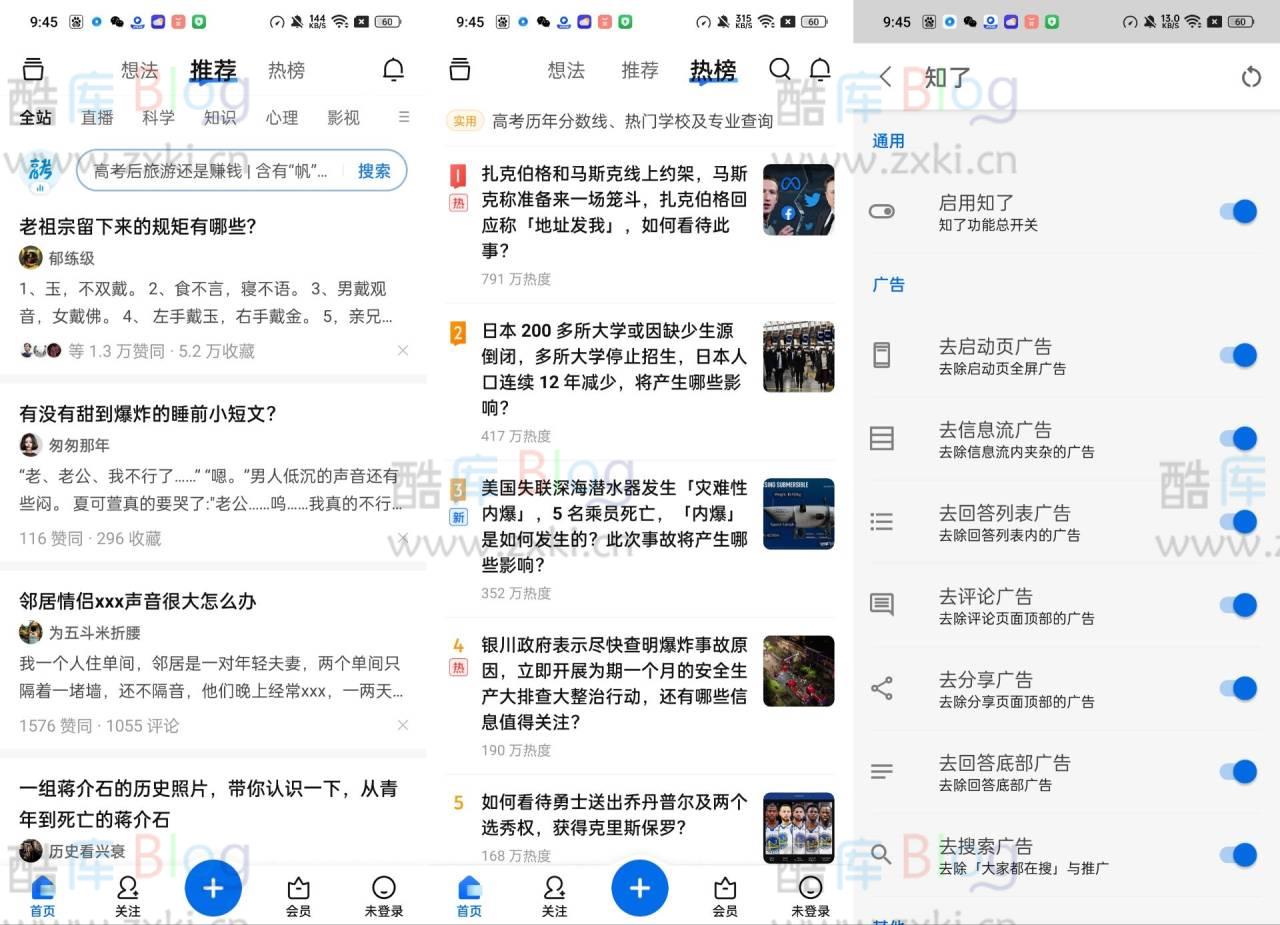This screenshot has width=1280, height=925.
Task: Turn off the 去分享广告 switch
Action: [1239, 688]
